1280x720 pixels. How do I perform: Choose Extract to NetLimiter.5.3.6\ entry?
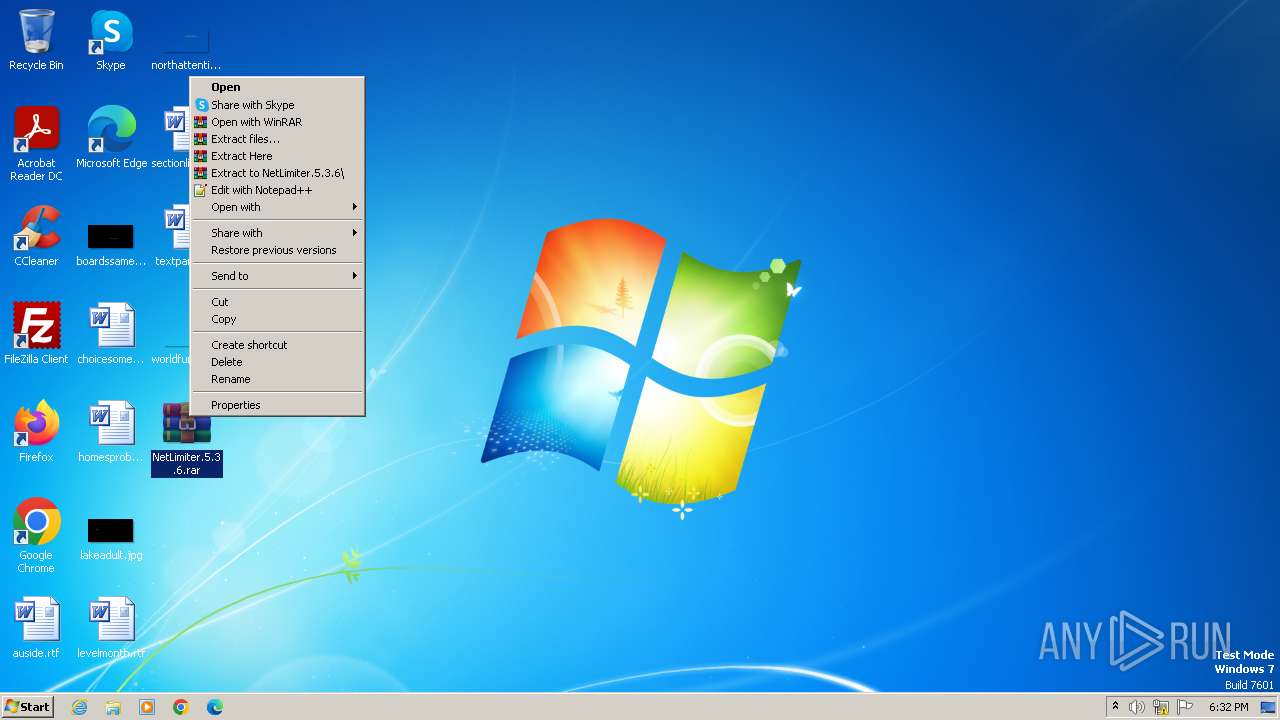(x=278, y=173)
